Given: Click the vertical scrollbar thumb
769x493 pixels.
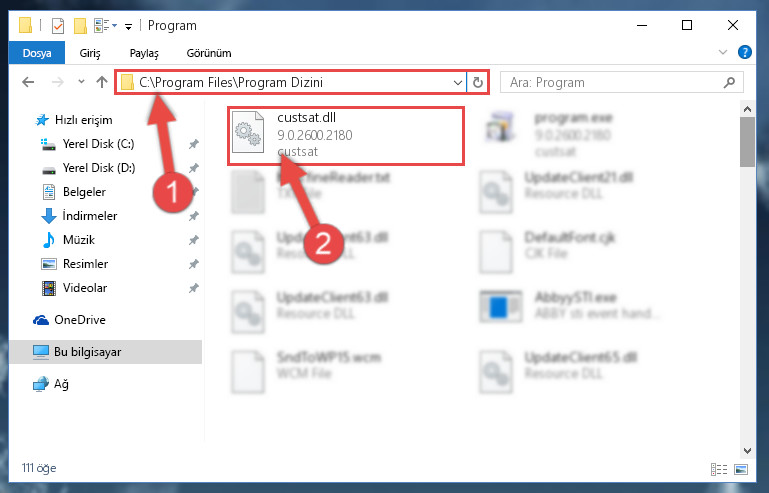Looking at the screenshot, I should pos(747,142).
